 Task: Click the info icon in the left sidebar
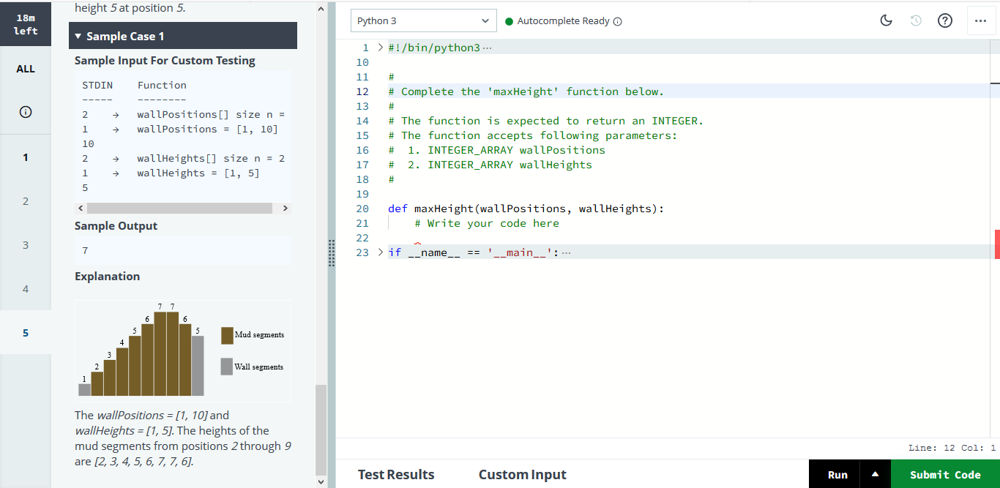(26, 112)
